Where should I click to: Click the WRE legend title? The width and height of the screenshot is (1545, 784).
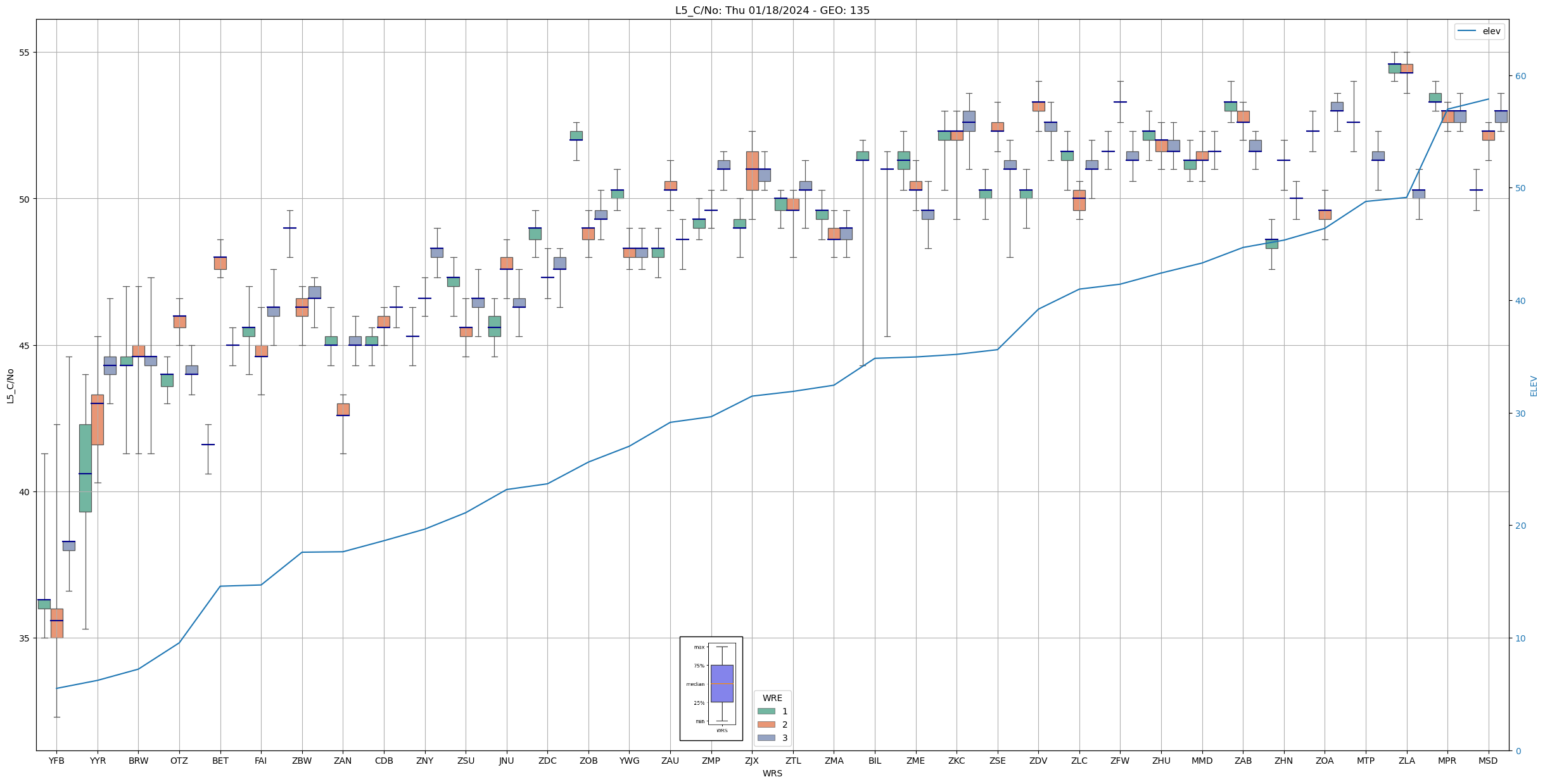click(772, 698)
